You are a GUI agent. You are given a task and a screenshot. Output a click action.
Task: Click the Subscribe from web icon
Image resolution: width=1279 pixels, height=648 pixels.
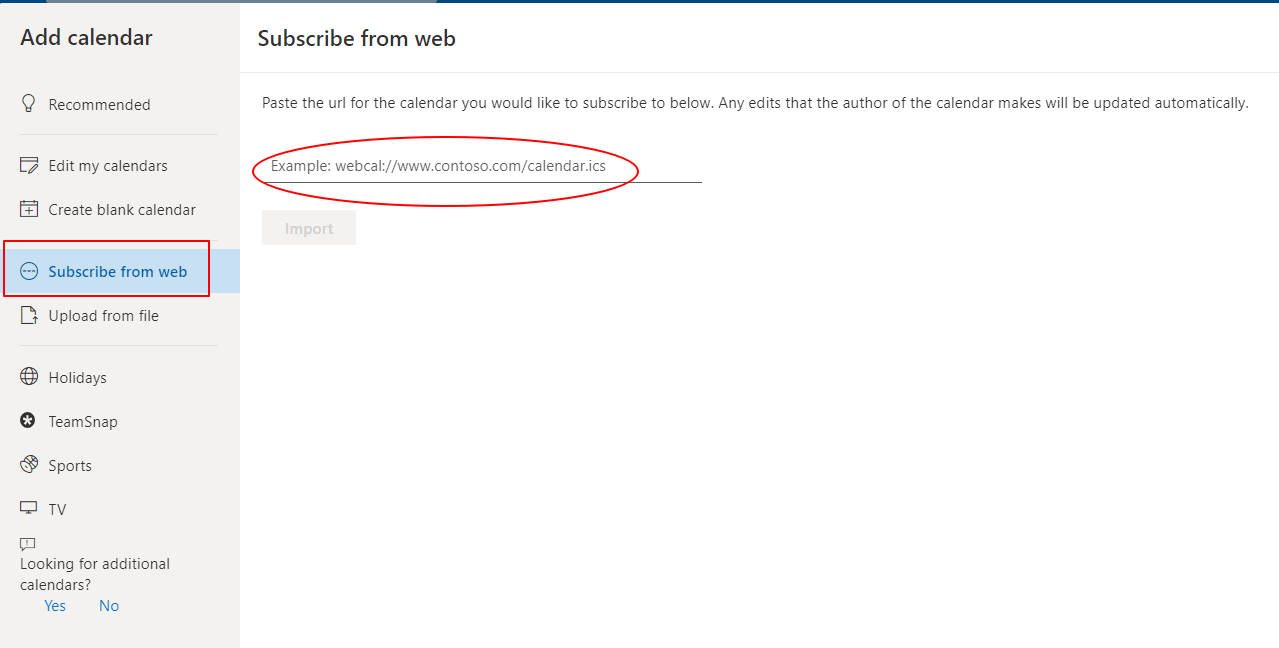click(29, 271)
